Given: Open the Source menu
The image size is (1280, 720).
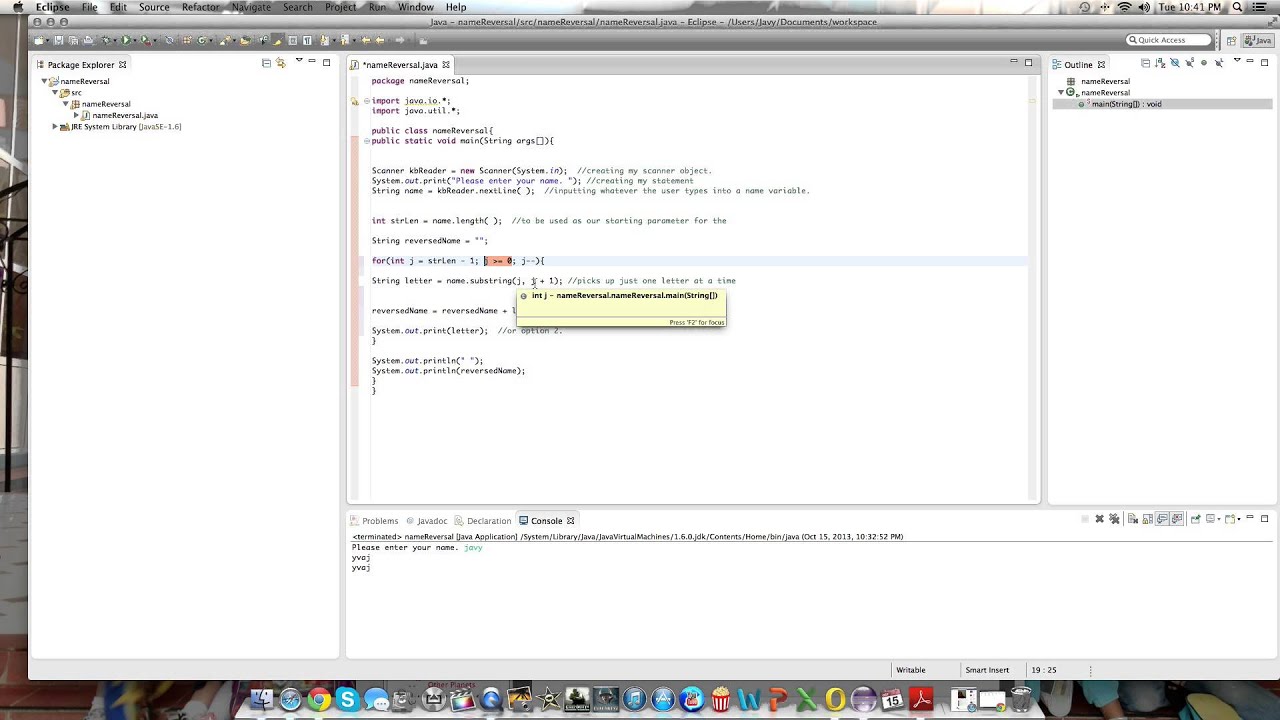Looking at the screenshot, I should point(154,7).
